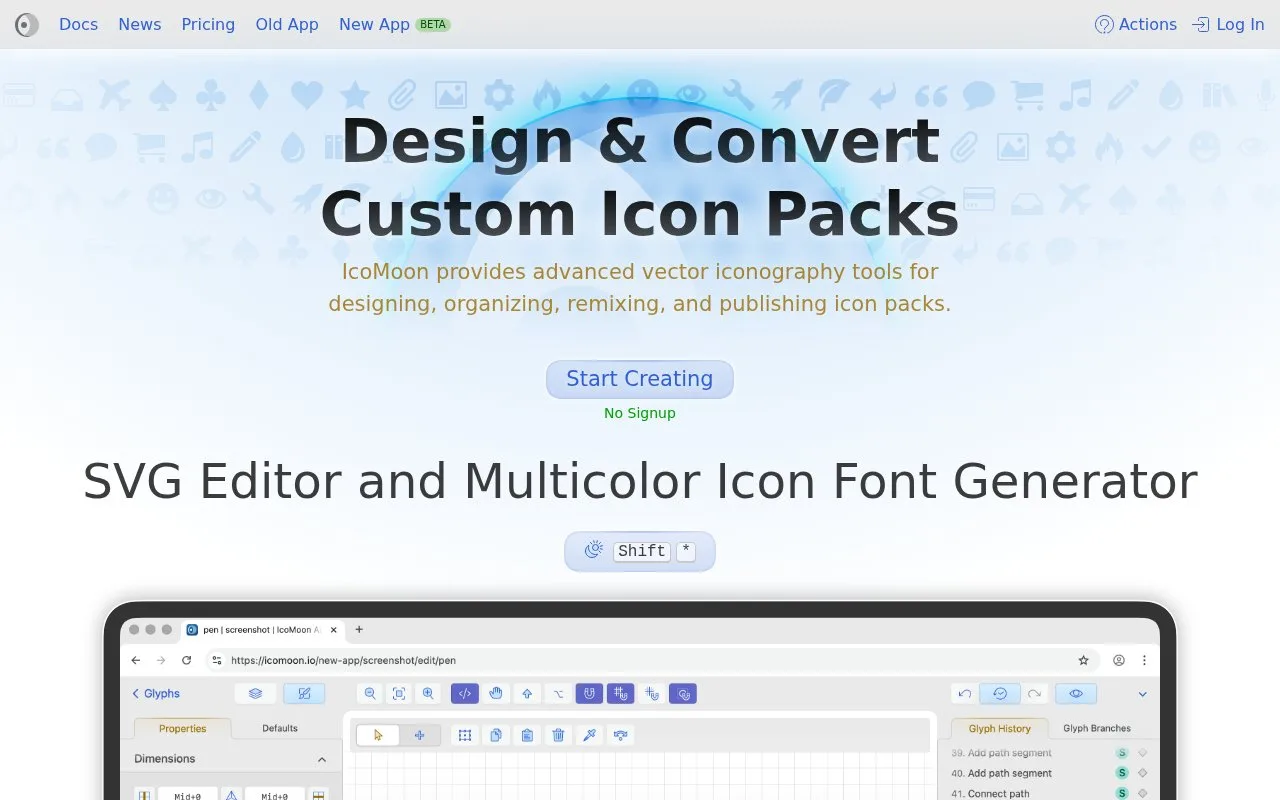Open the Pricing page
1280x800 pixels.
[208, 25]
